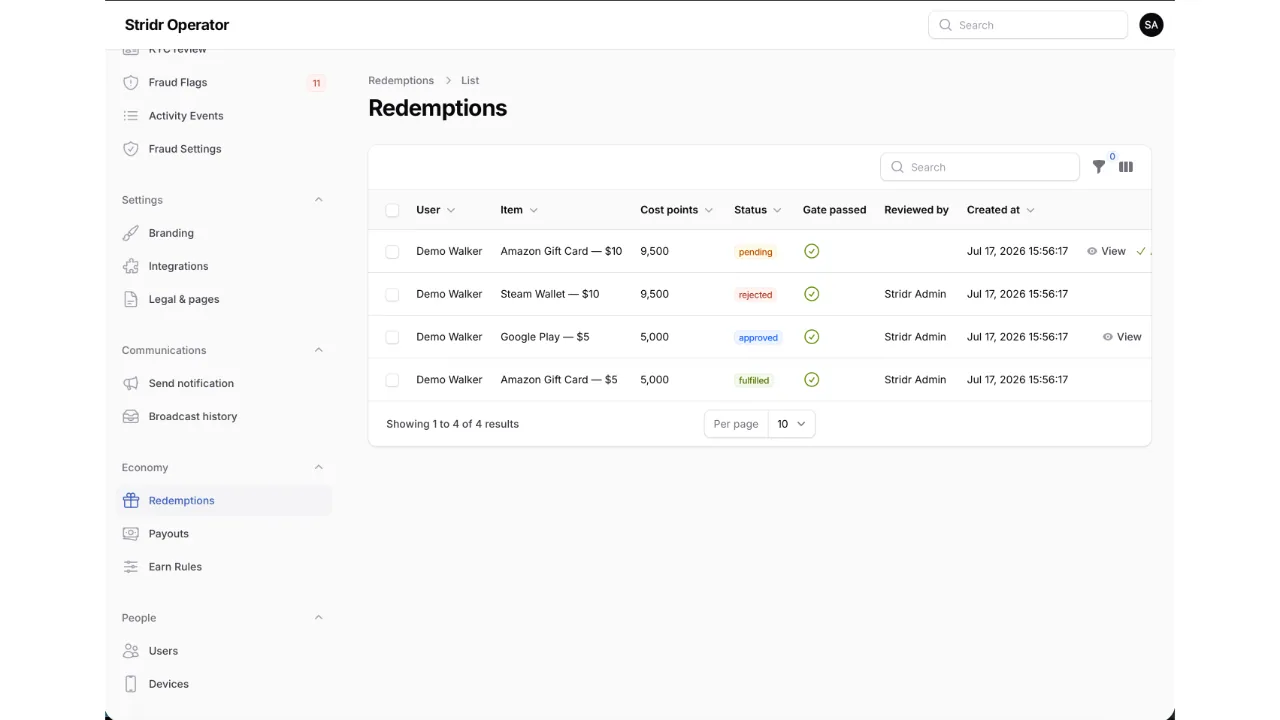
Task: Open the Users page
Action: coord(224,651)
